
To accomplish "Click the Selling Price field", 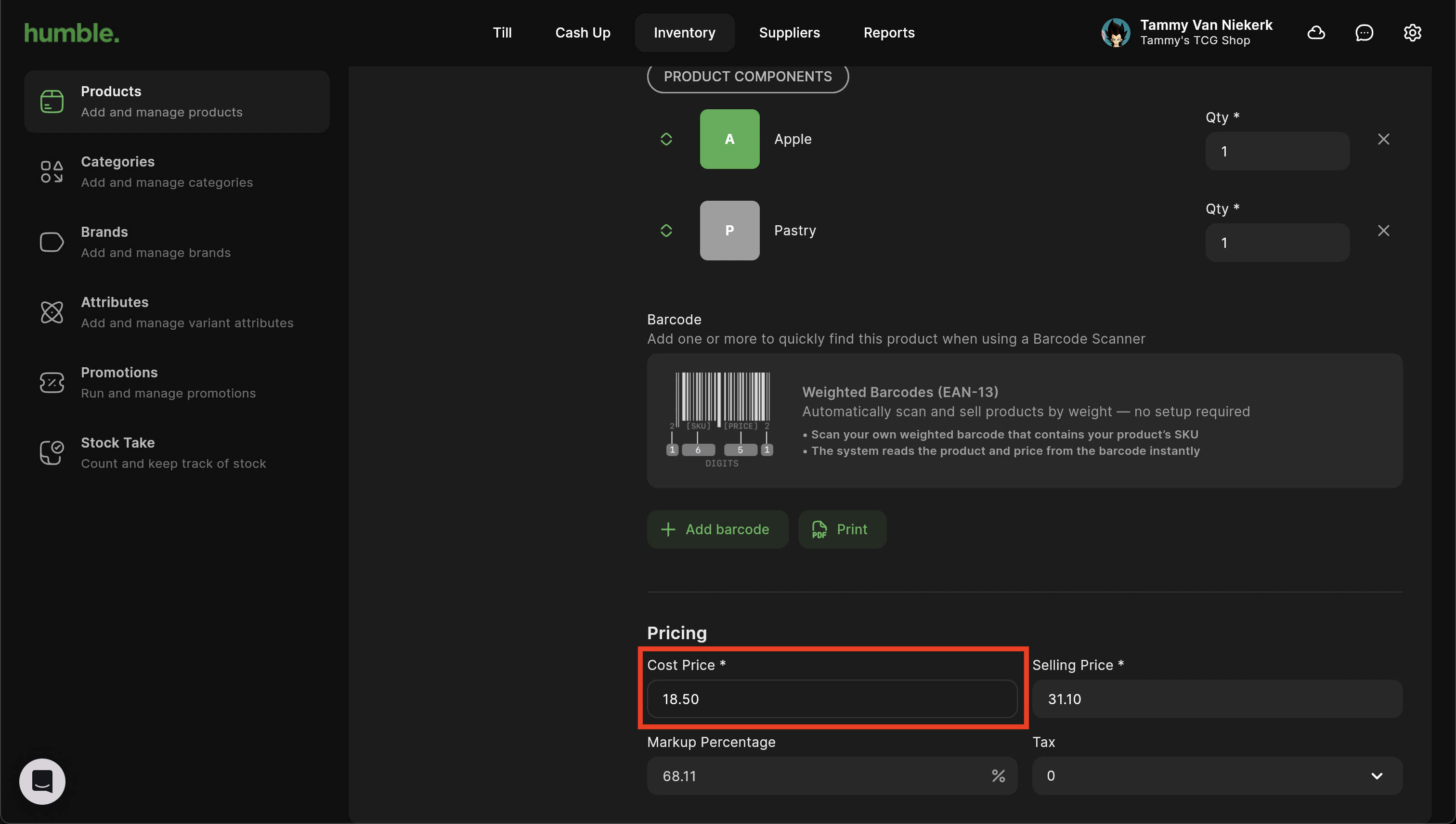I will click(1217, 699).
